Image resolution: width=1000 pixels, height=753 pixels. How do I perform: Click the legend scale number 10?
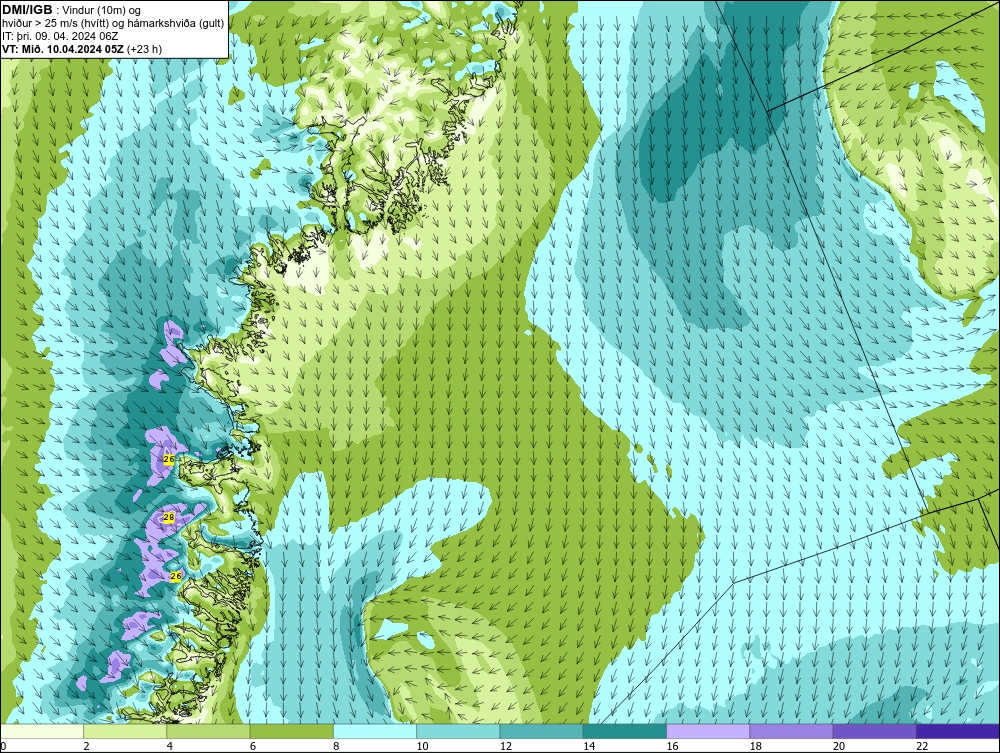(x=422, y=747)
